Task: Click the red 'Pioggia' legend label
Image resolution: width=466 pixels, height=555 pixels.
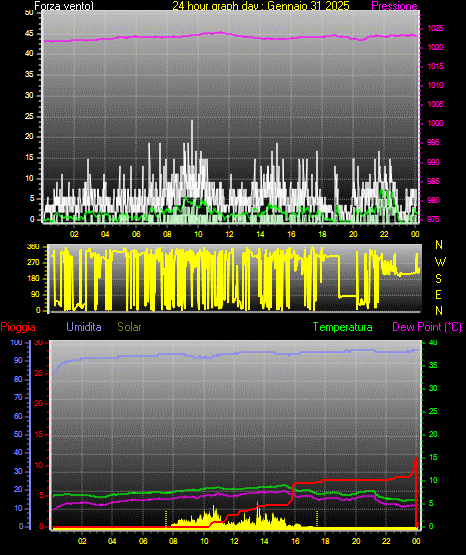Action: pyautogui.click(x=18, y=327)
